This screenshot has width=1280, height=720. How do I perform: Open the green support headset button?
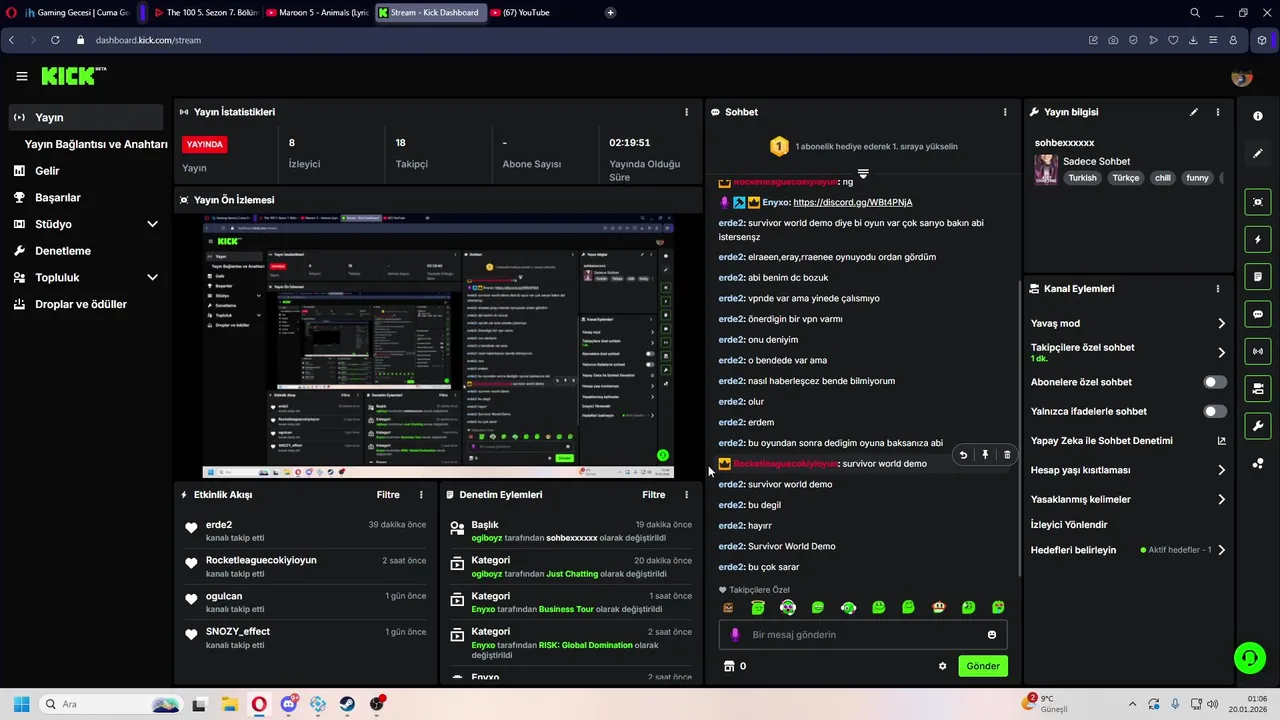[1249, 657]
